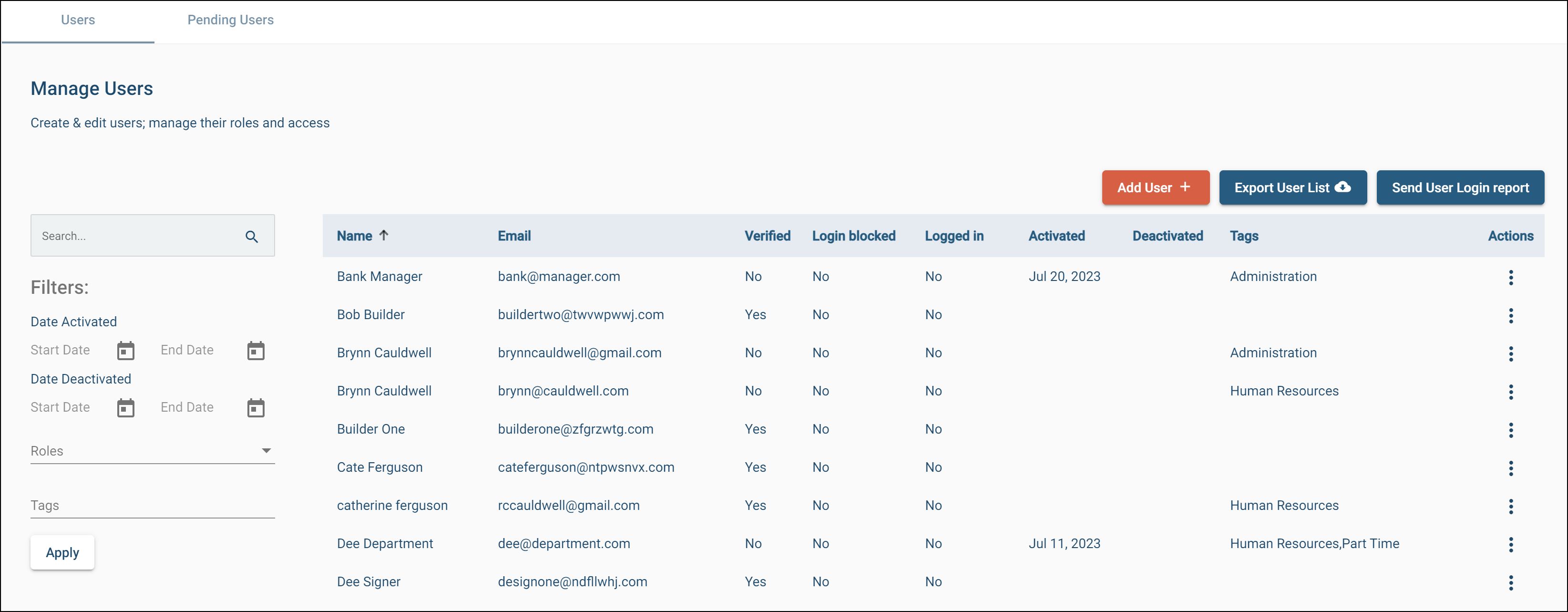Open actions menu for Dee Signer

pyautogui.click(x=1510, y=583)
